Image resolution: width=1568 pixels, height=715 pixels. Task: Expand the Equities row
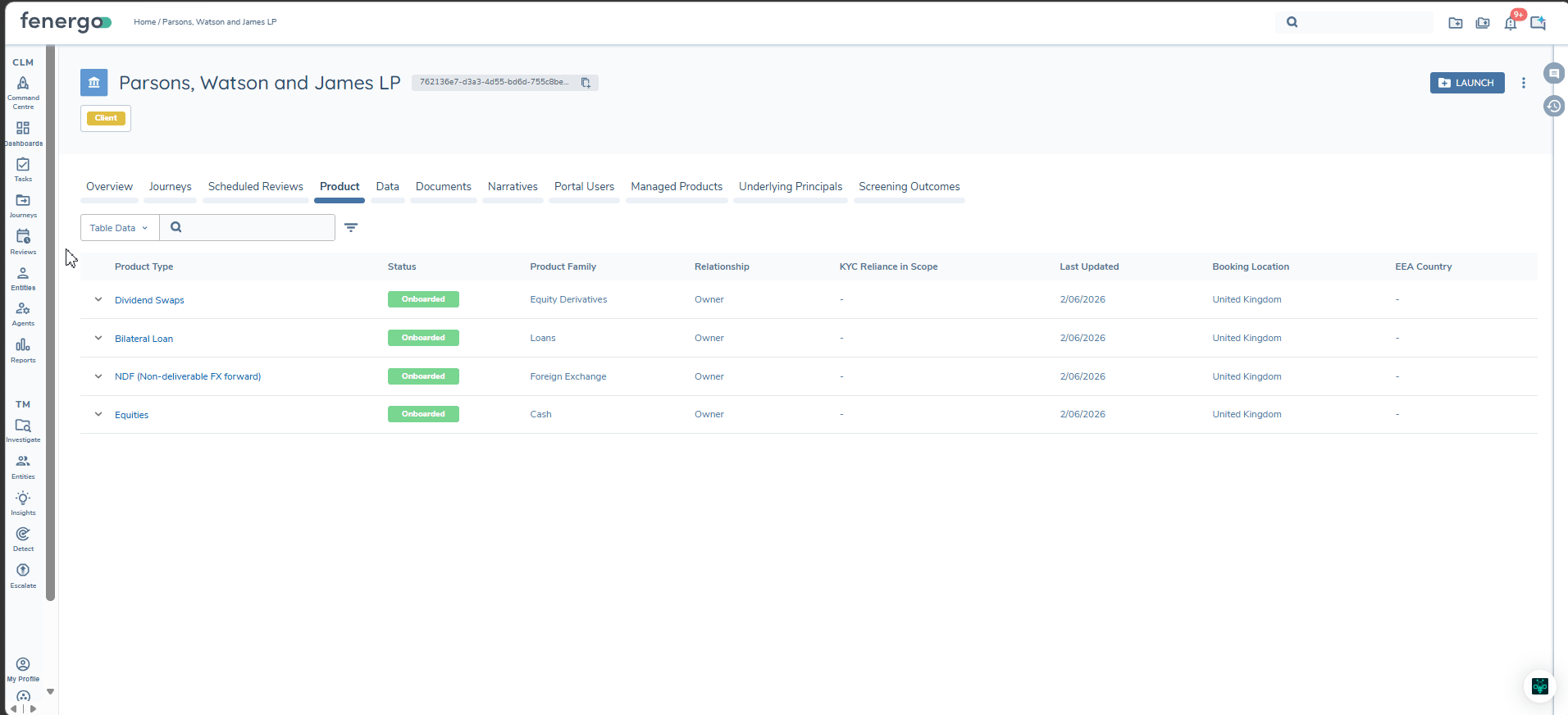point(98,414)
